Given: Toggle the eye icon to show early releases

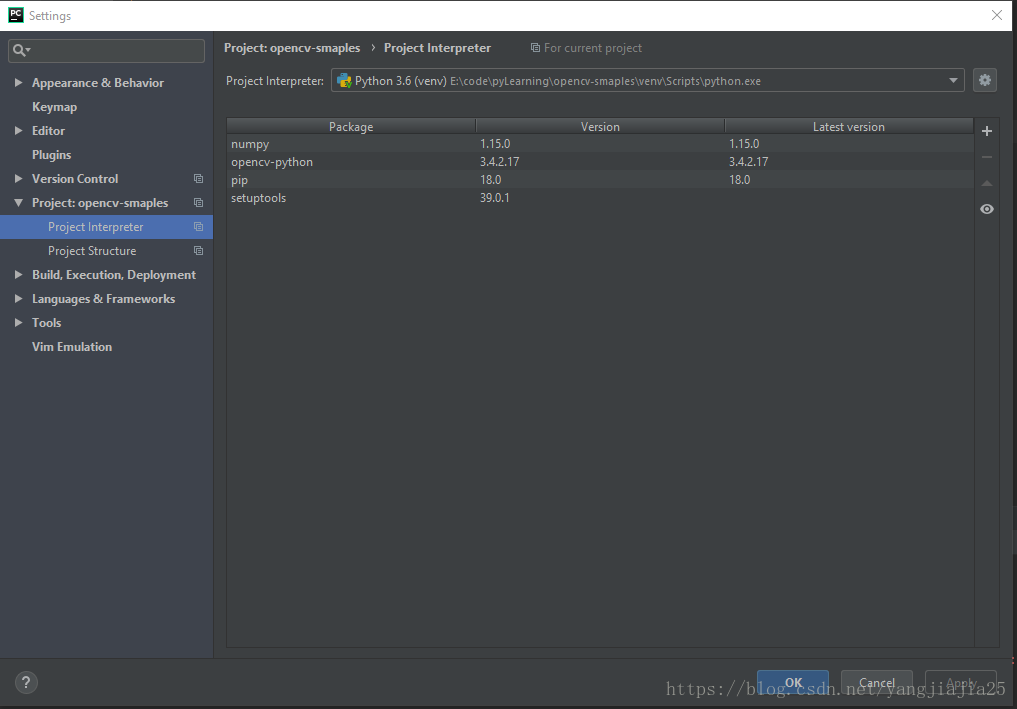Looking at the screenshot, I should (x=986, y=209).
